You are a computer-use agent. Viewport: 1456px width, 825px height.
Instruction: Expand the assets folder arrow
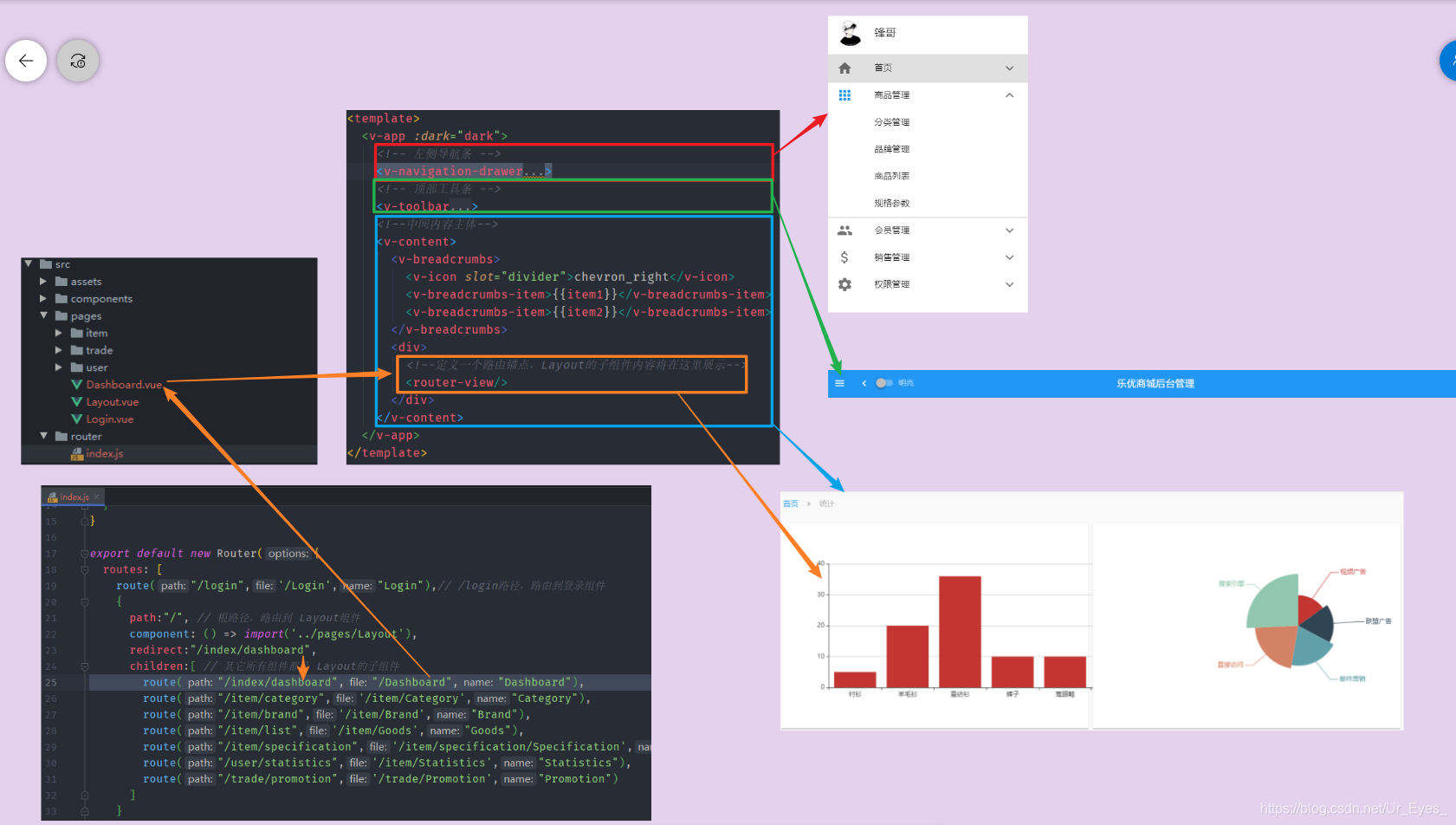(43, 281)
